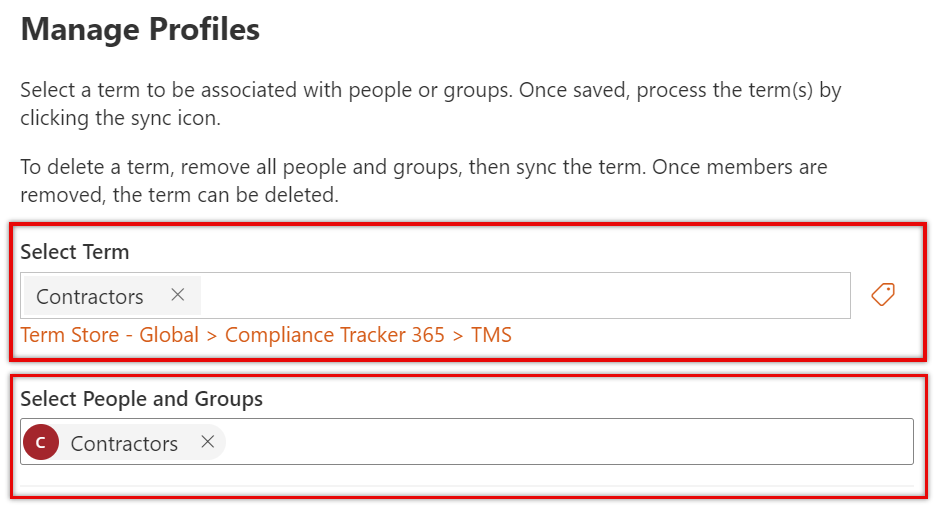Screen dimensions: 938x508
Task: Click the red C avatar circle
Action: click(41, 442)
